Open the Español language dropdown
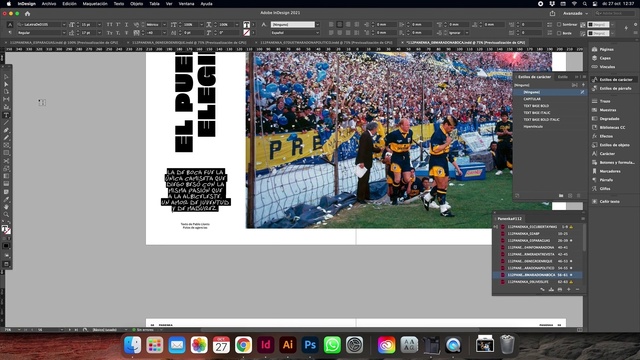640x360 pixels. pos(317,33)
